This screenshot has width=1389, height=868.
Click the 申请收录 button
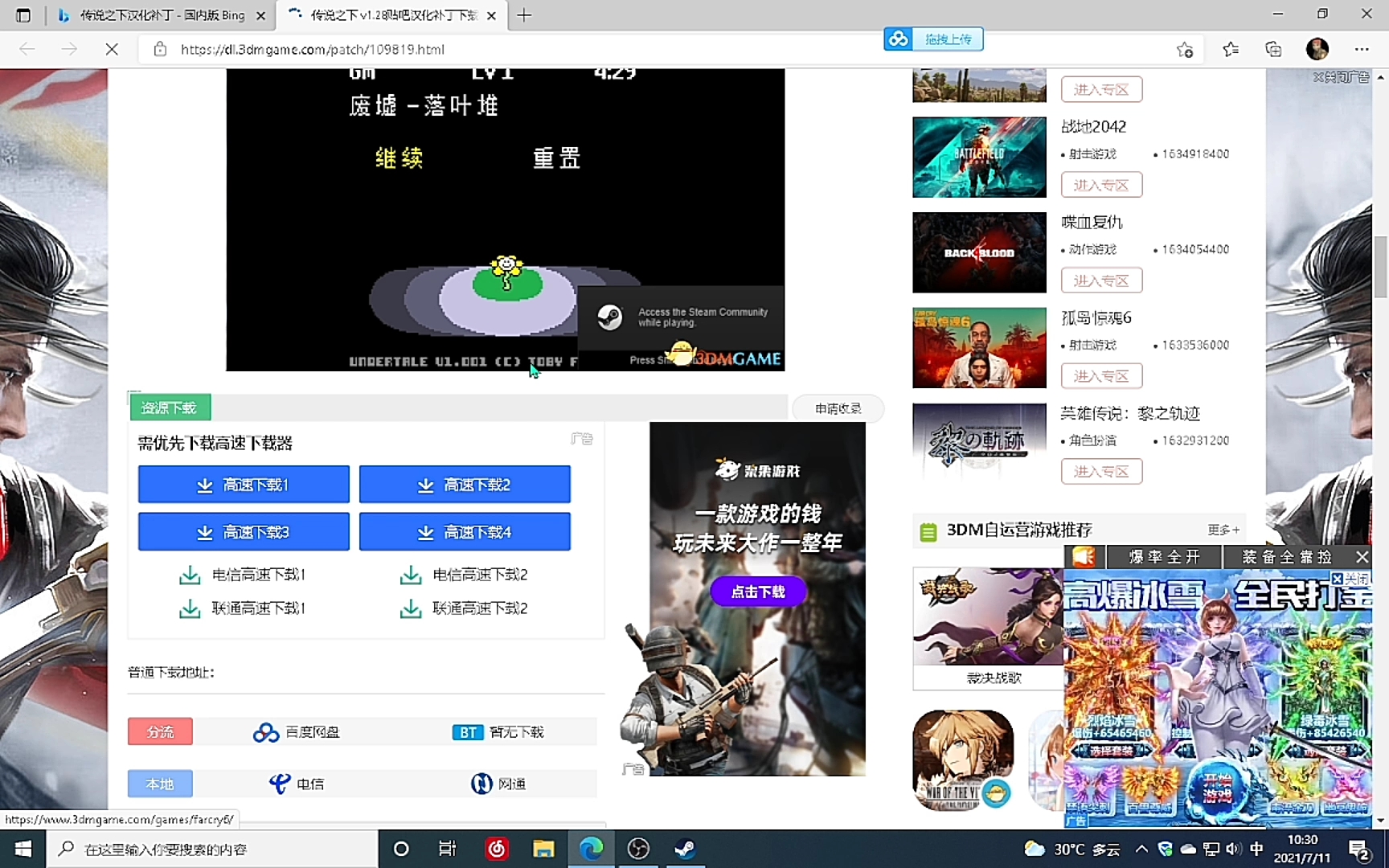coord(838,408)
